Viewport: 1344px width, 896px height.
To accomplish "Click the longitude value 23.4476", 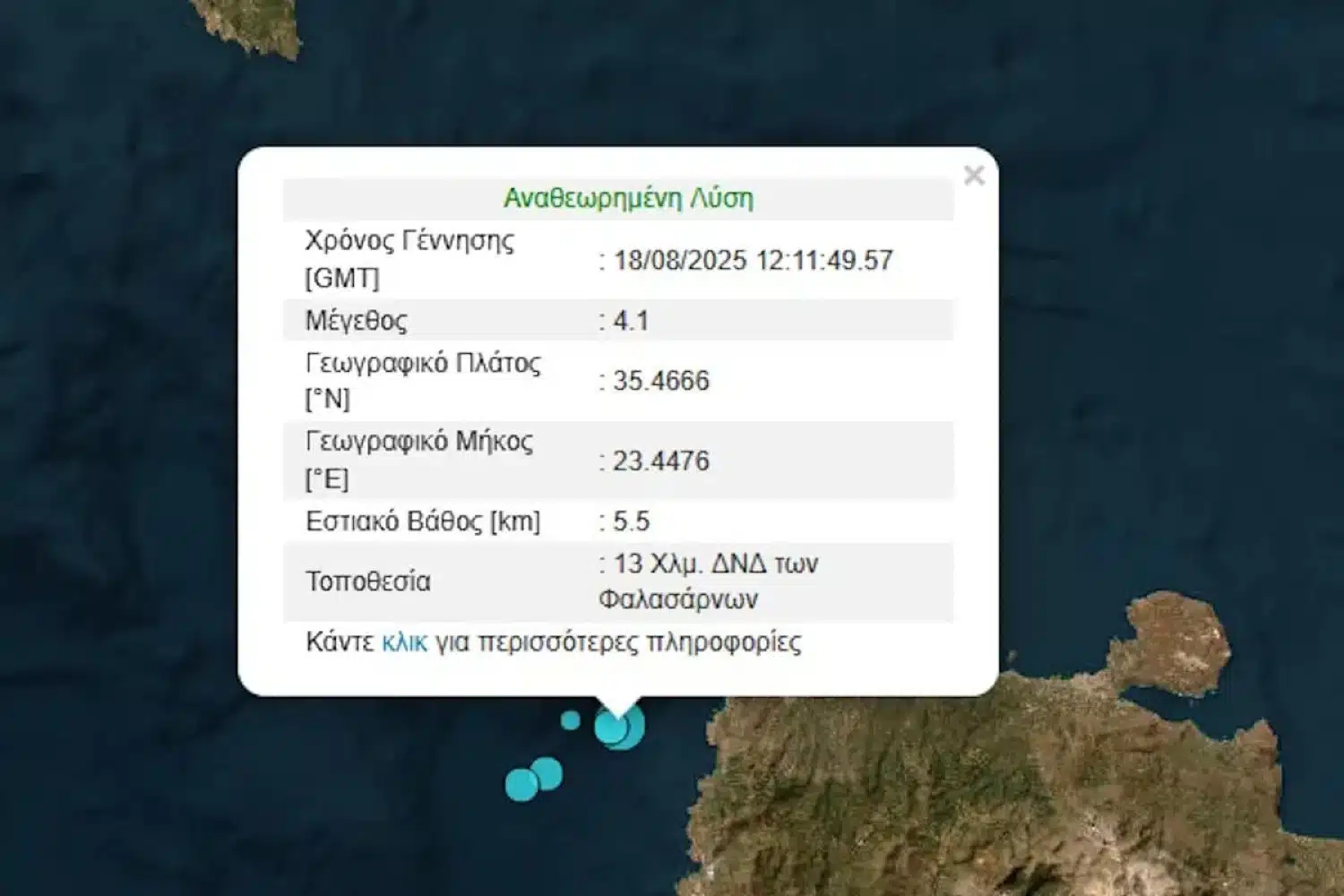I will coord(660,461).
